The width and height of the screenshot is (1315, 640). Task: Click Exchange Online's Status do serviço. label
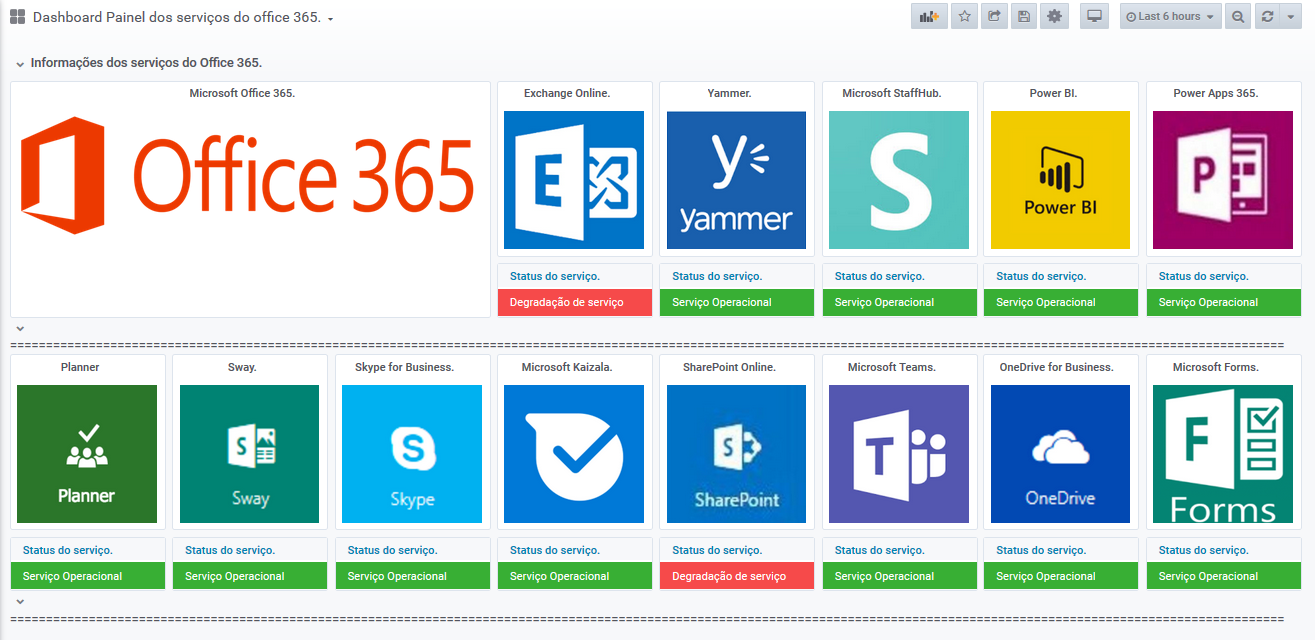coord(555,276)
